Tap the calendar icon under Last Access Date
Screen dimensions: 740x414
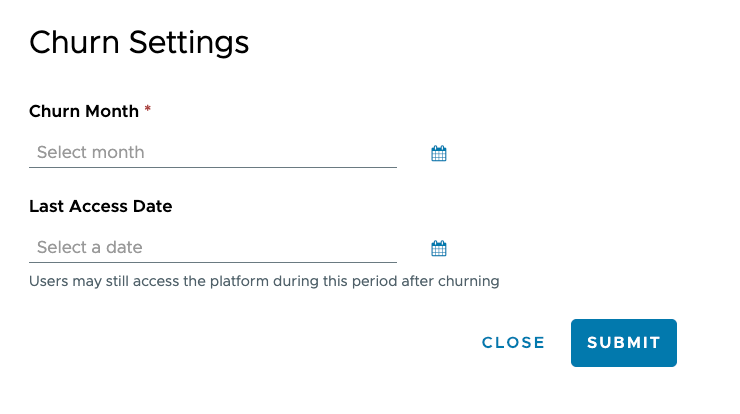pyautogui.click(x=438, y=248)
